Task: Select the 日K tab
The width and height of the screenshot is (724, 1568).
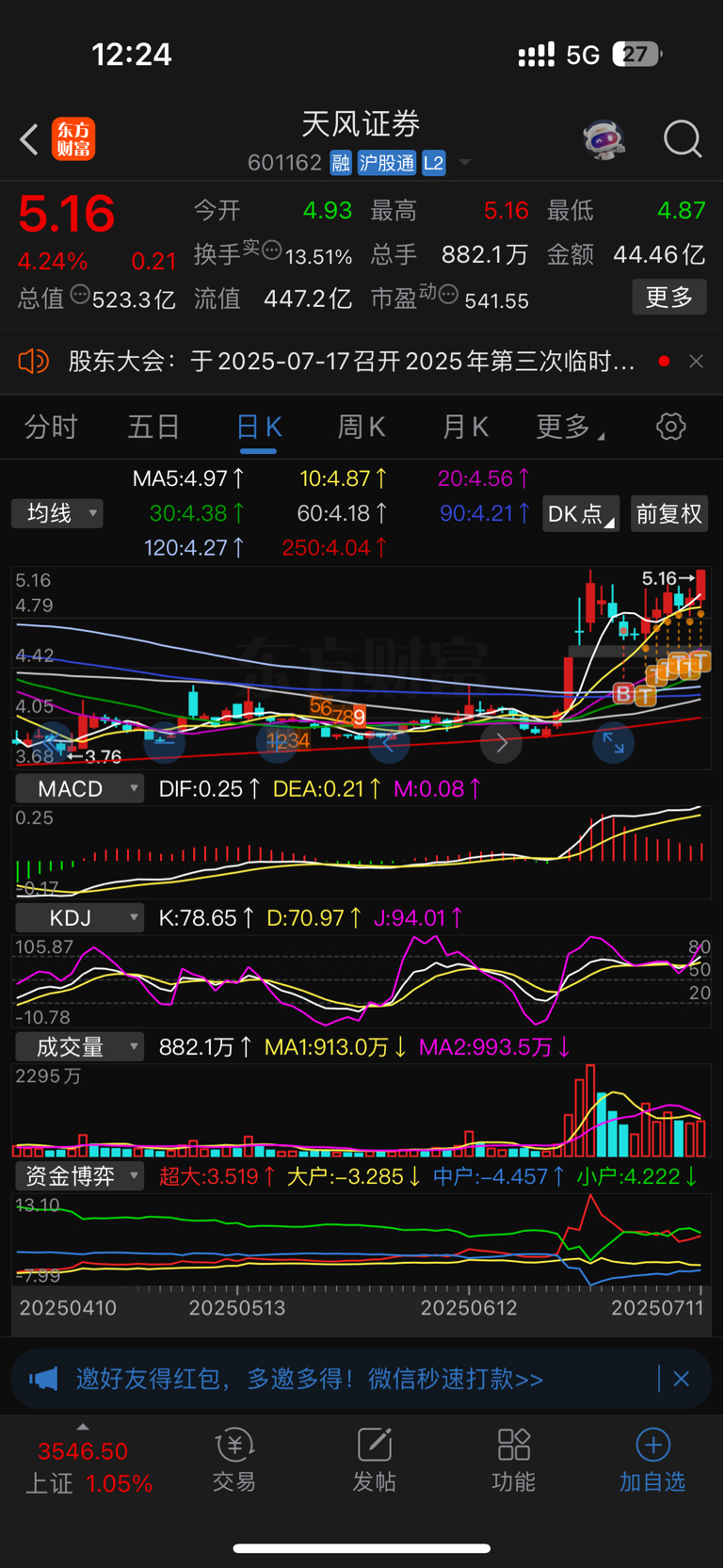Action: click(258, 428)
